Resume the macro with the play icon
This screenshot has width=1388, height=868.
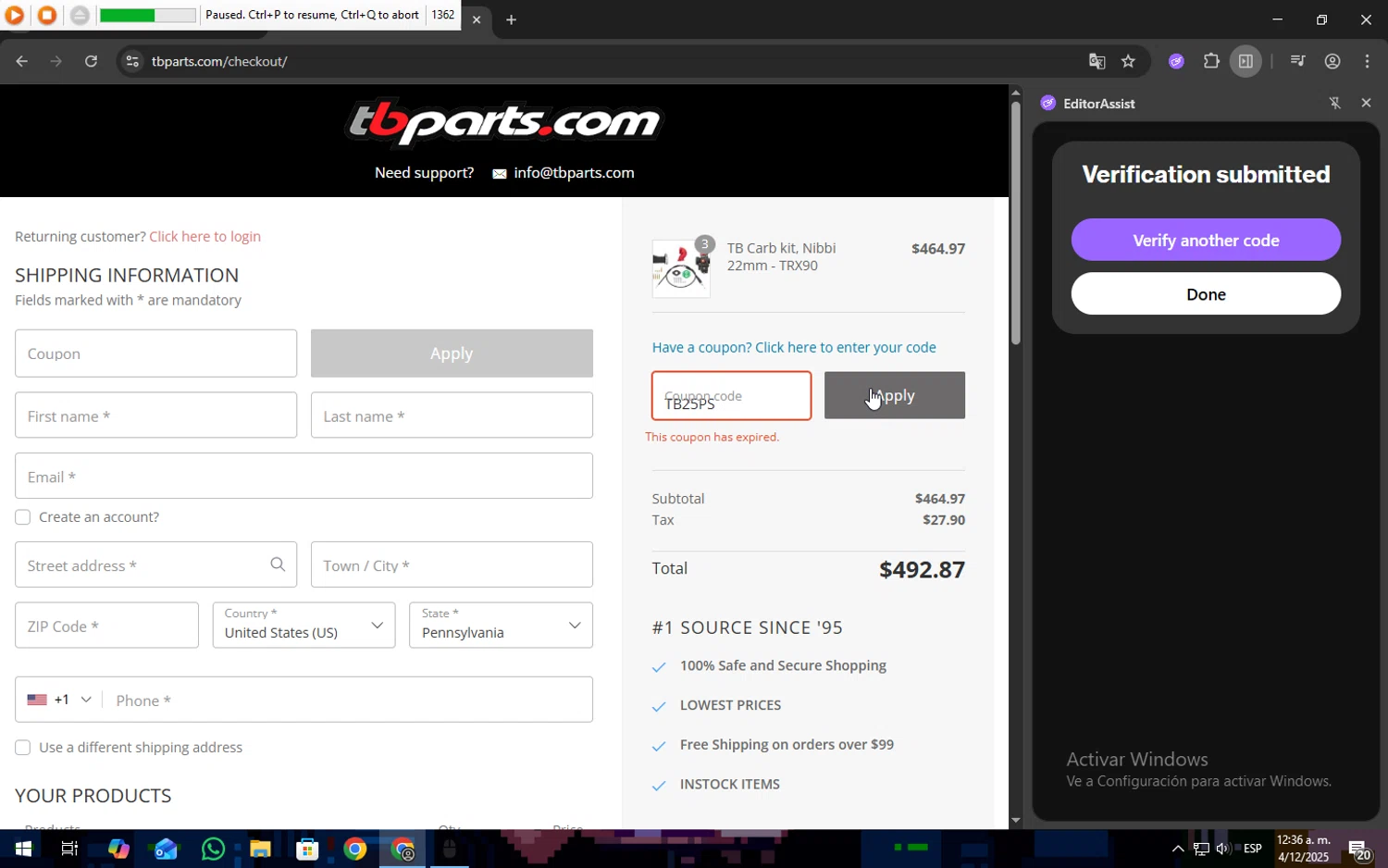coord(15,15)
